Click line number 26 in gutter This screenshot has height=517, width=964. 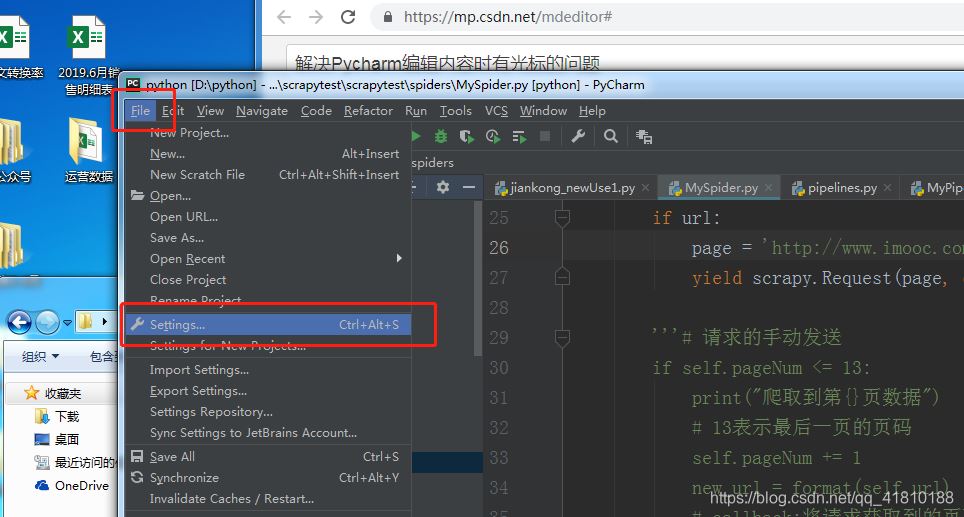click(x=499, y=248)
